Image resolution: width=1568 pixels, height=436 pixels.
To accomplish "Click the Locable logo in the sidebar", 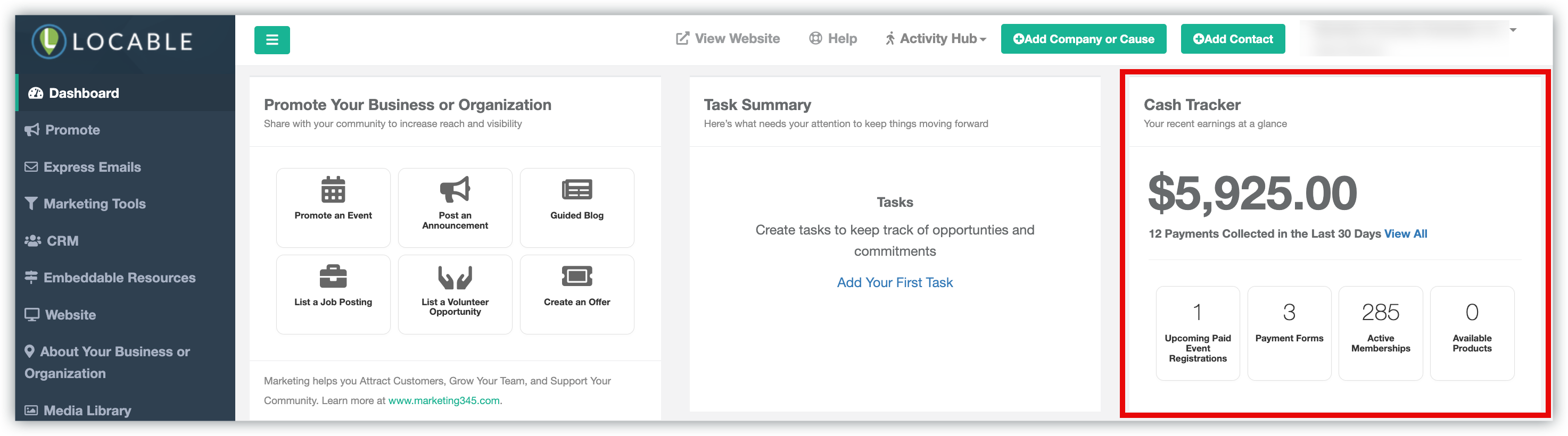I will tap(113, 41).
